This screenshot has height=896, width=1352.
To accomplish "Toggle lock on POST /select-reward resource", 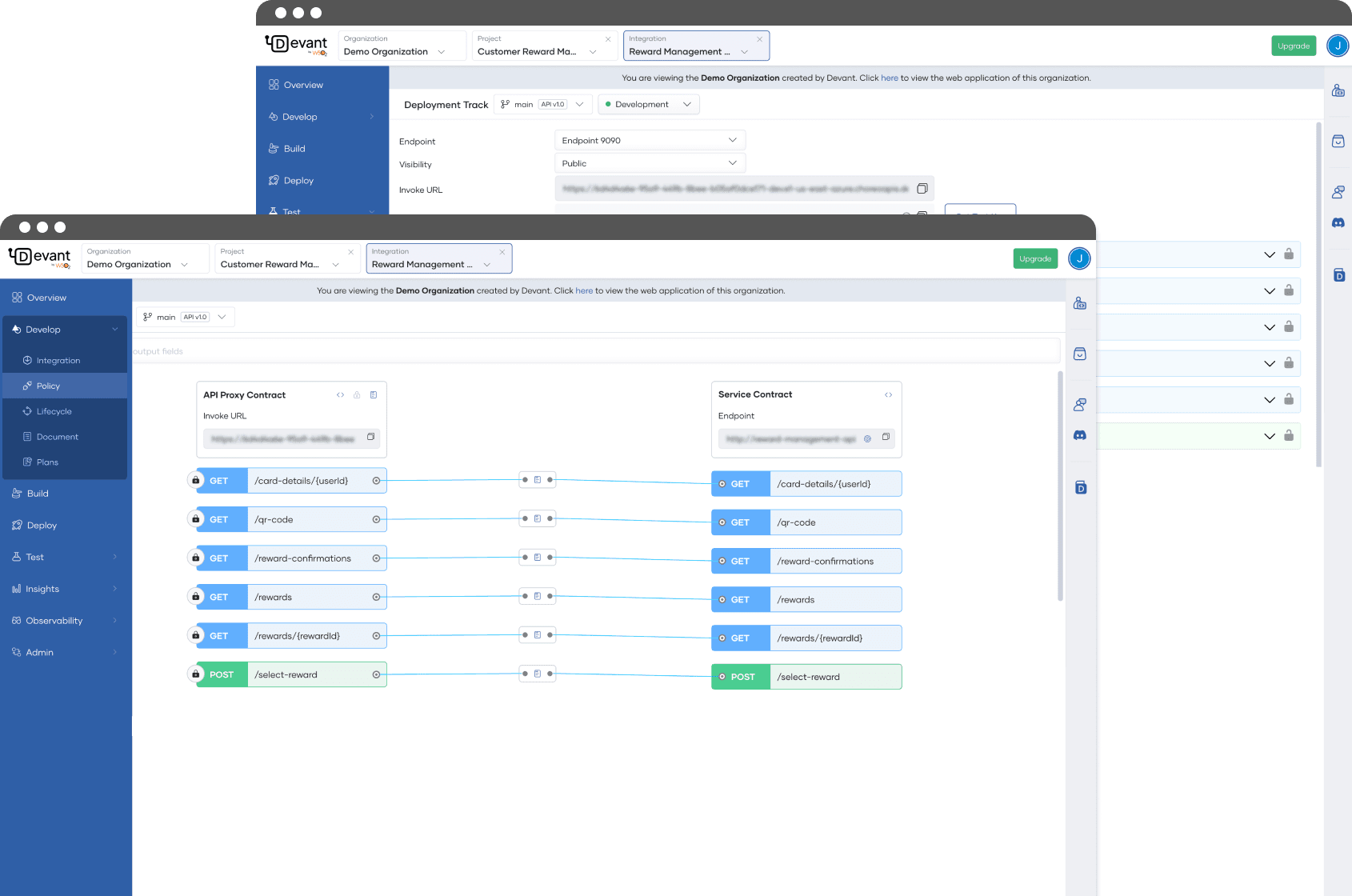I will click(195, 674).
